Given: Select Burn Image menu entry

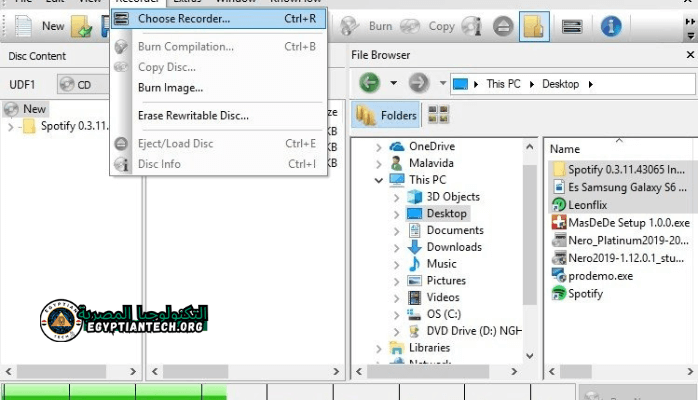Looking at the screenshot, I should pyautogui.click(x=170, y=88).
